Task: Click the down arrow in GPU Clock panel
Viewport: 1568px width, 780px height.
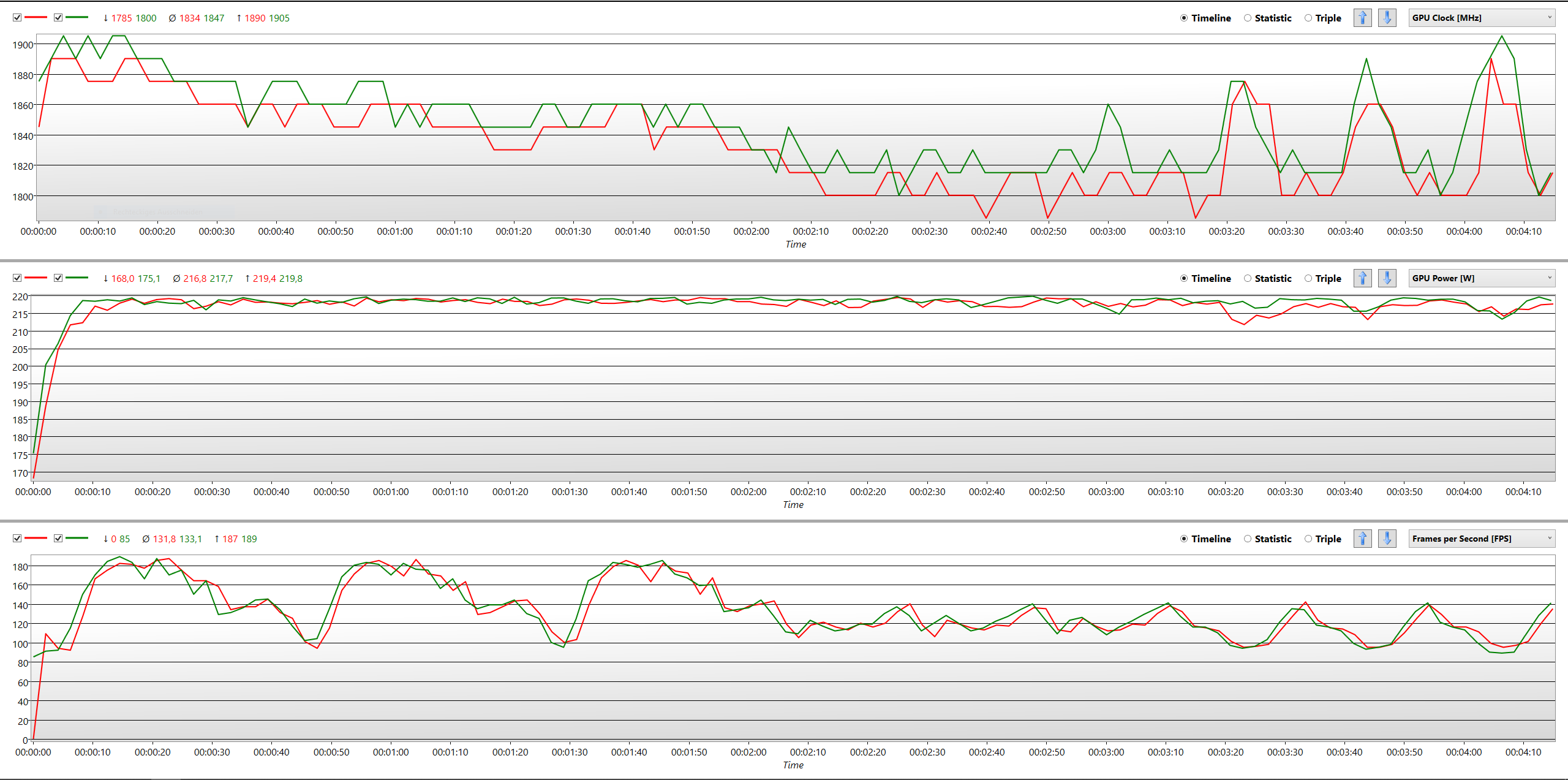Action: pyautogui.click(x=1387, y=18)
